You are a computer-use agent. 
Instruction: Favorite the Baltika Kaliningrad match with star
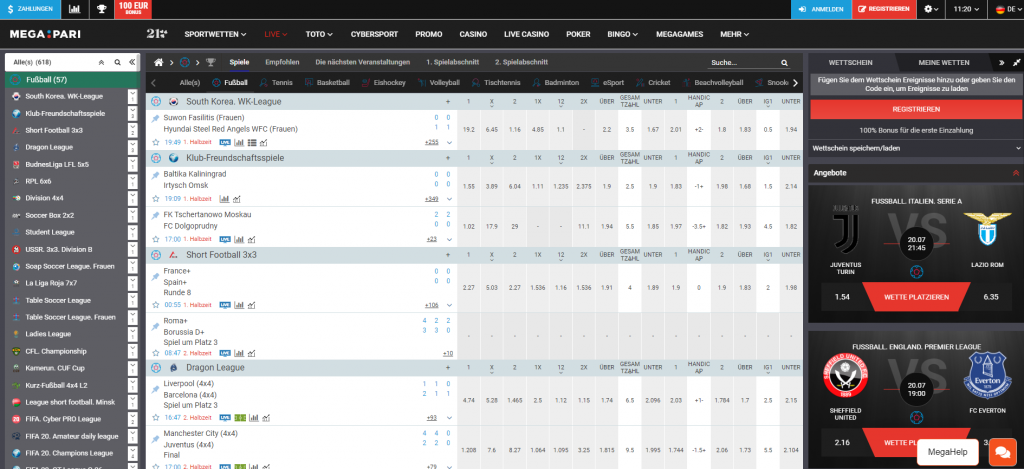tap(155, 199)
